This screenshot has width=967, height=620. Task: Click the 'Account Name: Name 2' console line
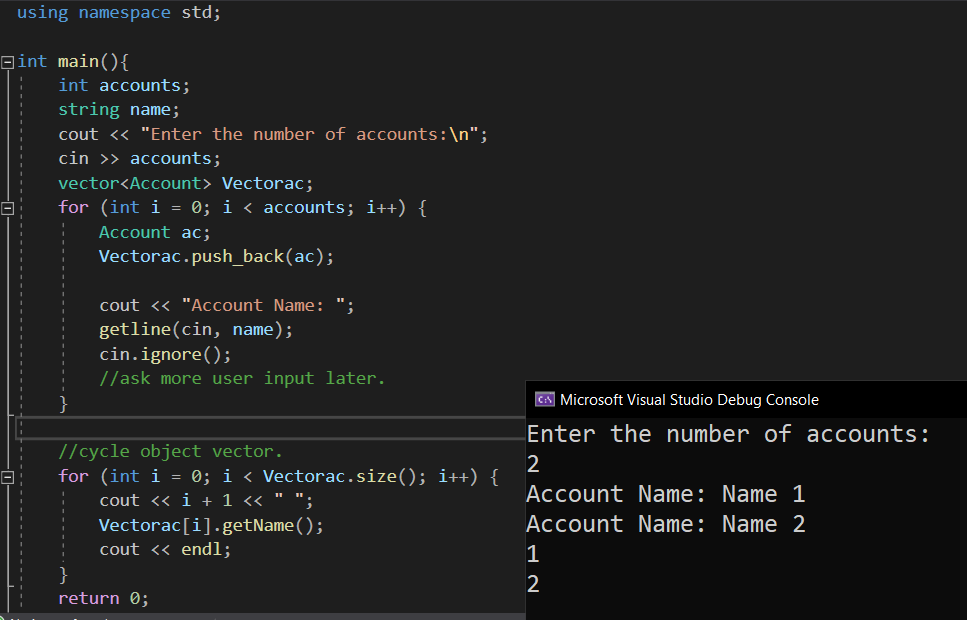(x=666, y=523)
